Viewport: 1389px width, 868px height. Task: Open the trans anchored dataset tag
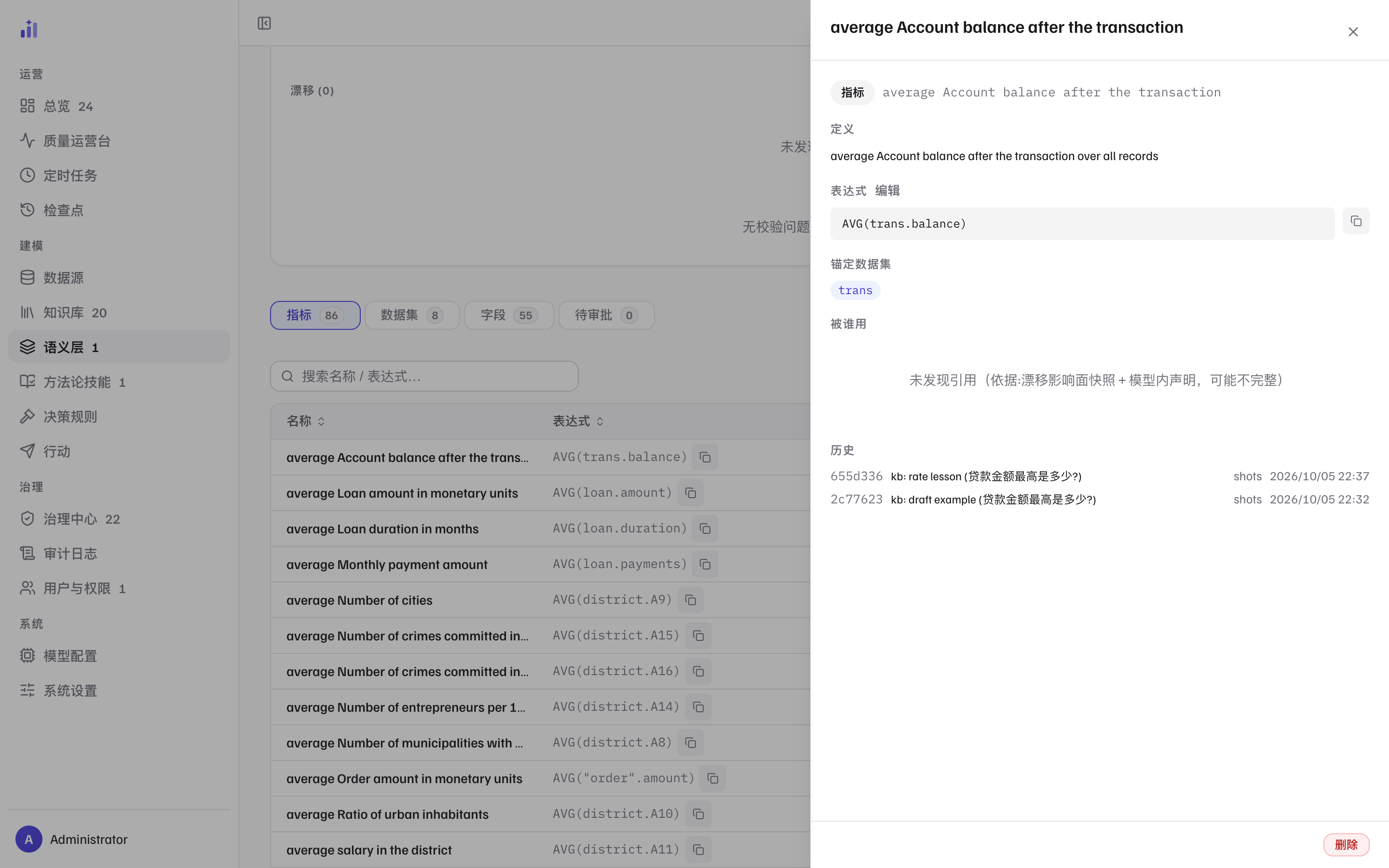click(x=855, y=290)
